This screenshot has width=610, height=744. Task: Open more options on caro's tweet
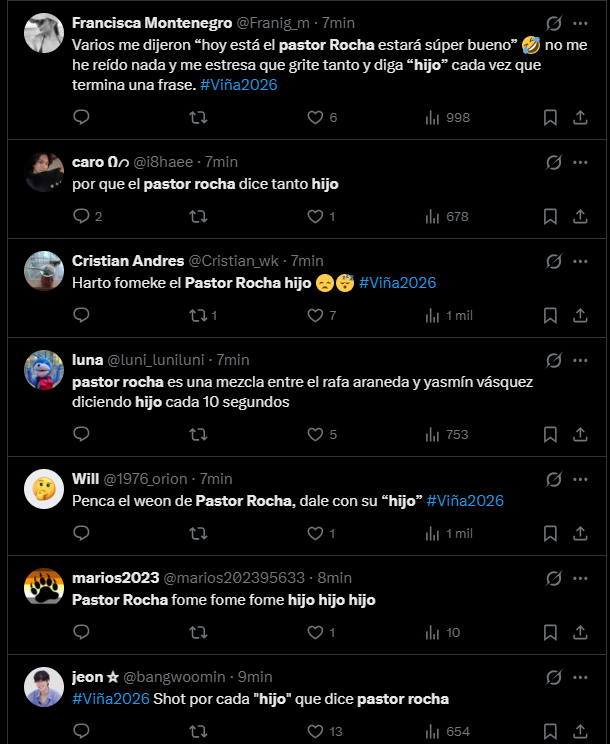coord(581,162)
